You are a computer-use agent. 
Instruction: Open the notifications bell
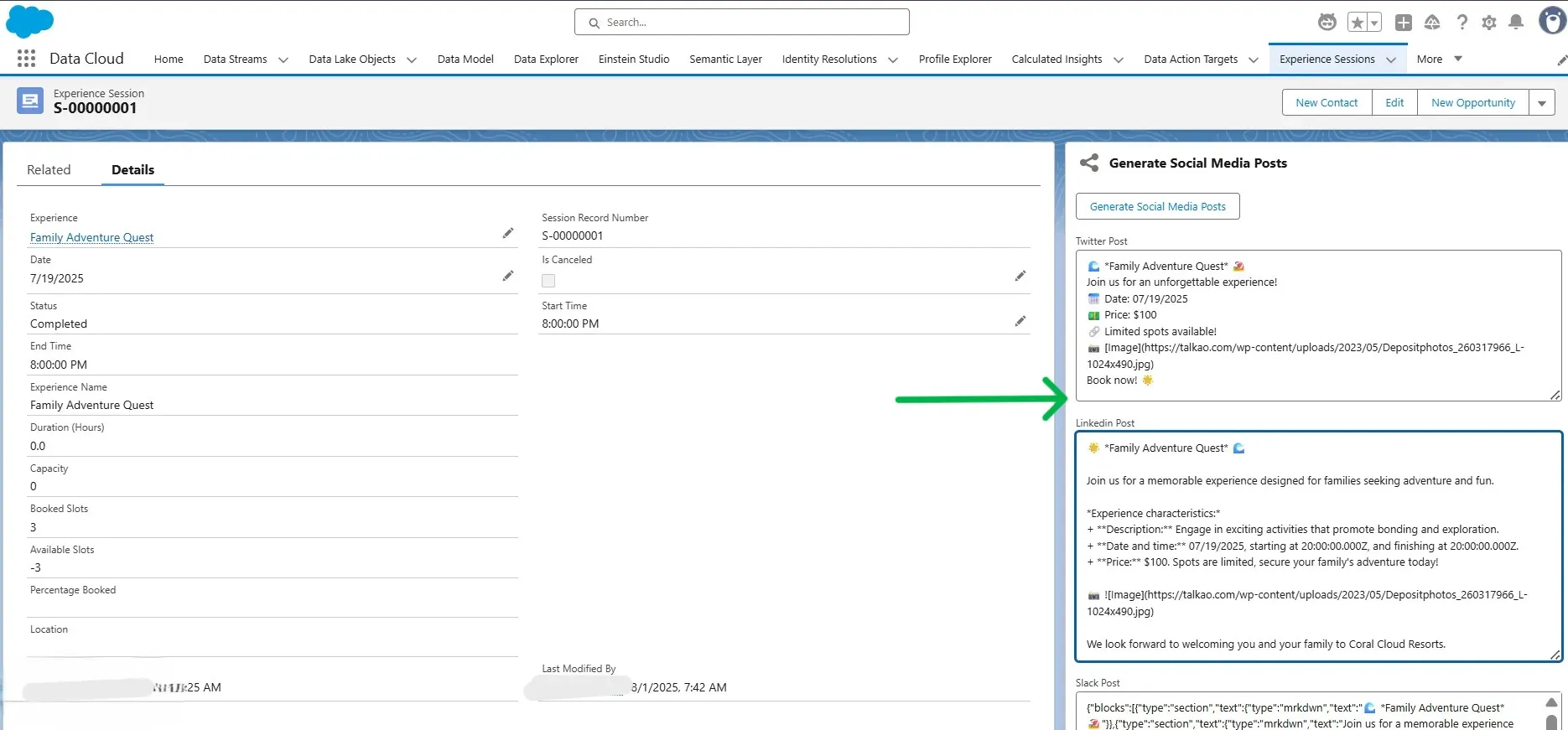[x=1515, y=23]
